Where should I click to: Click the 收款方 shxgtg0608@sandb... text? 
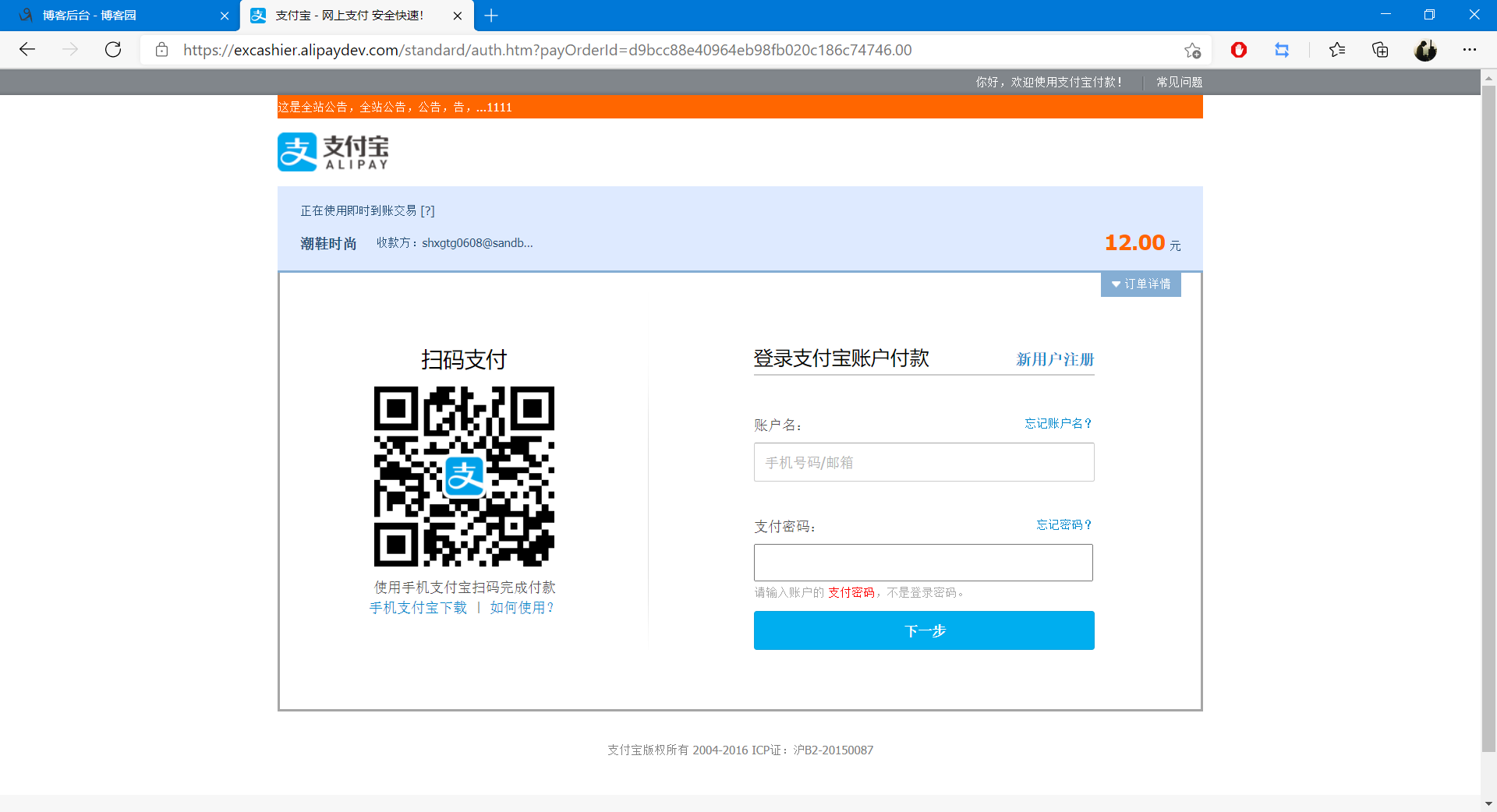[x=455, y=243]
